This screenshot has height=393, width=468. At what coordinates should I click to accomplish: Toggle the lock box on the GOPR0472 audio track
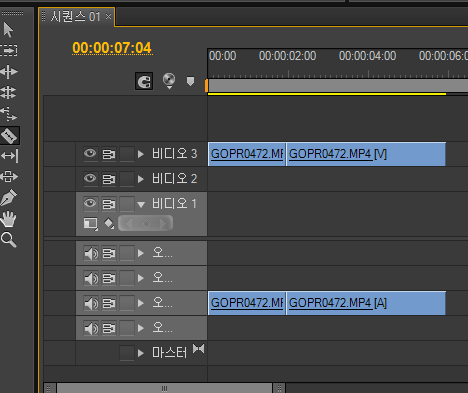pyautogui.click(x=127, y=303)
